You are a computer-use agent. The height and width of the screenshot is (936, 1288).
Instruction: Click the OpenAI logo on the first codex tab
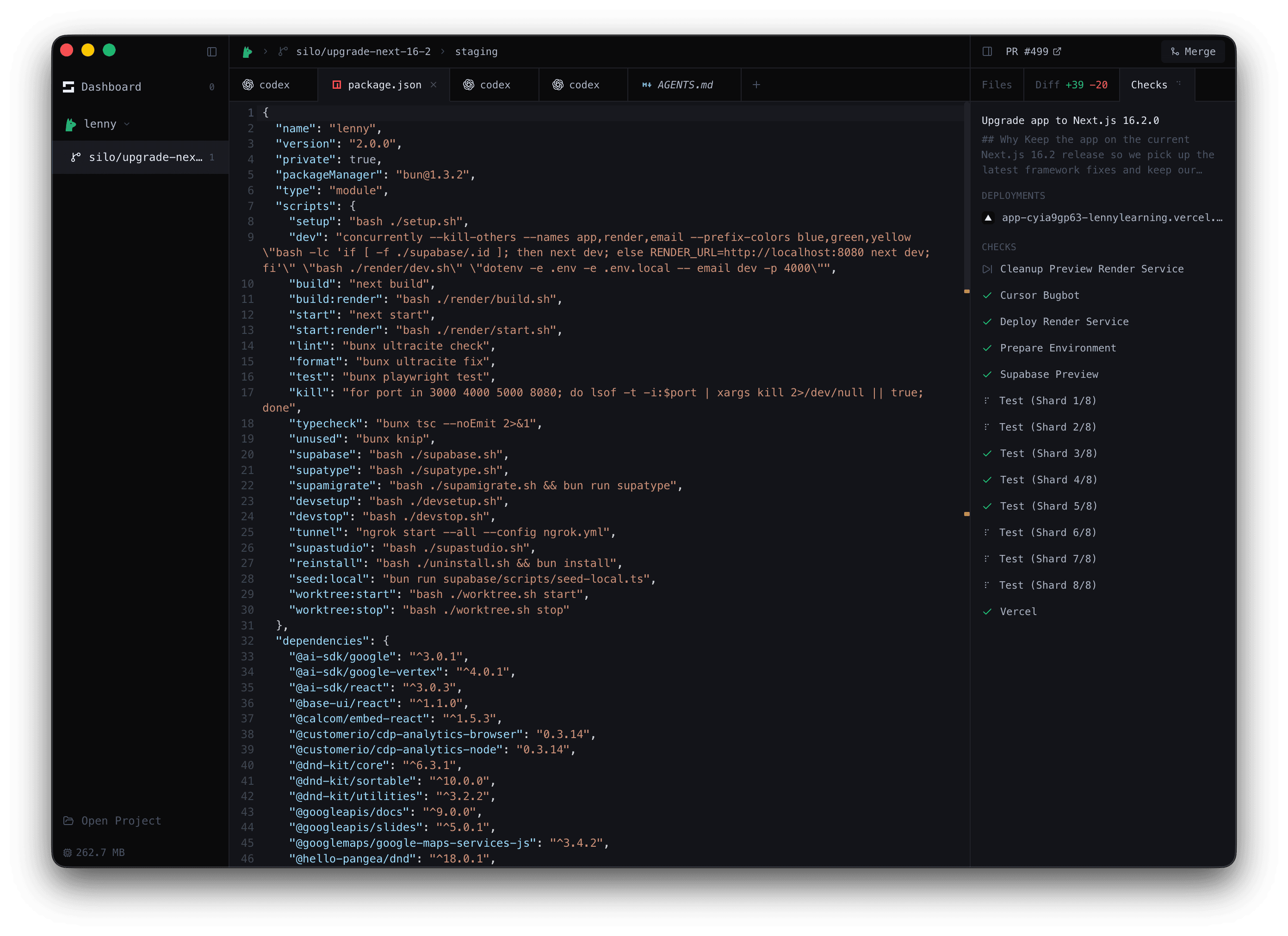(248, 85)
